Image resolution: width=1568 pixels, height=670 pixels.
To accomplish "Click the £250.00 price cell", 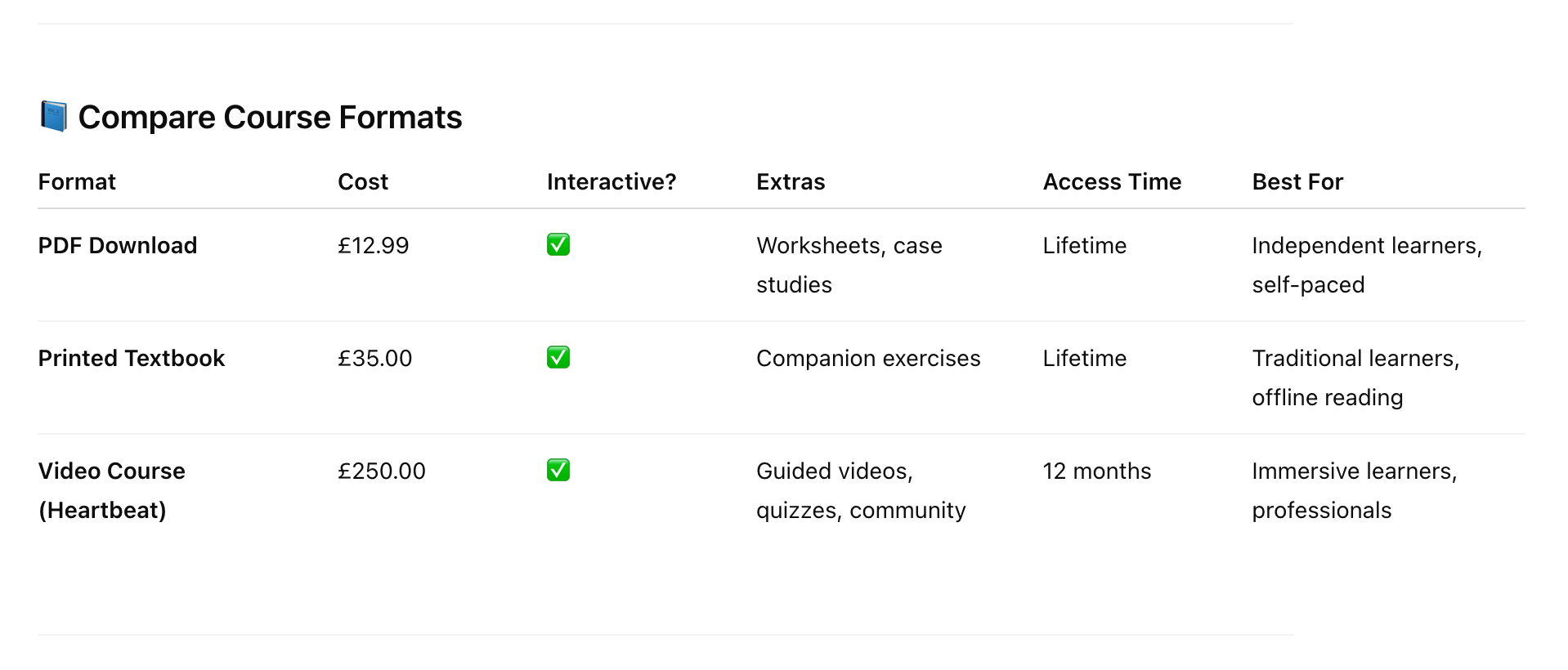I will (382, 471).
